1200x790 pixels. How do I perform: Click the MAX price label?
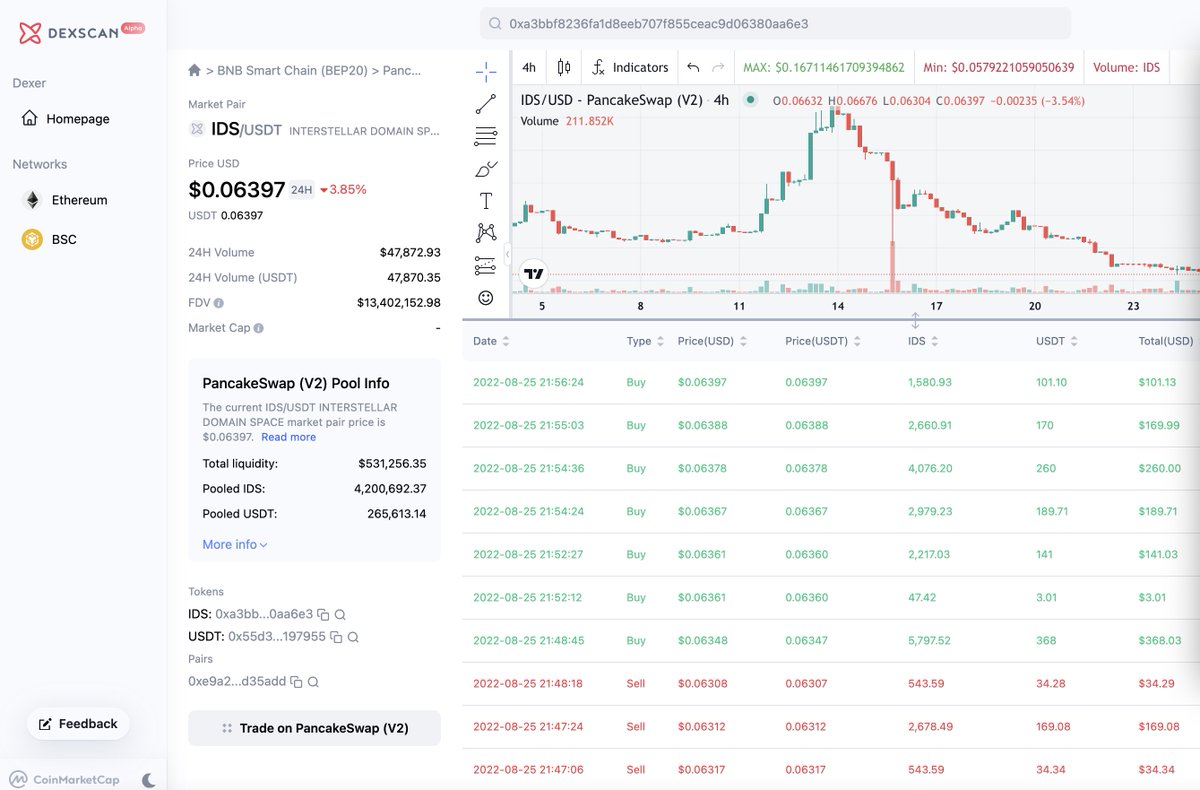824,68
